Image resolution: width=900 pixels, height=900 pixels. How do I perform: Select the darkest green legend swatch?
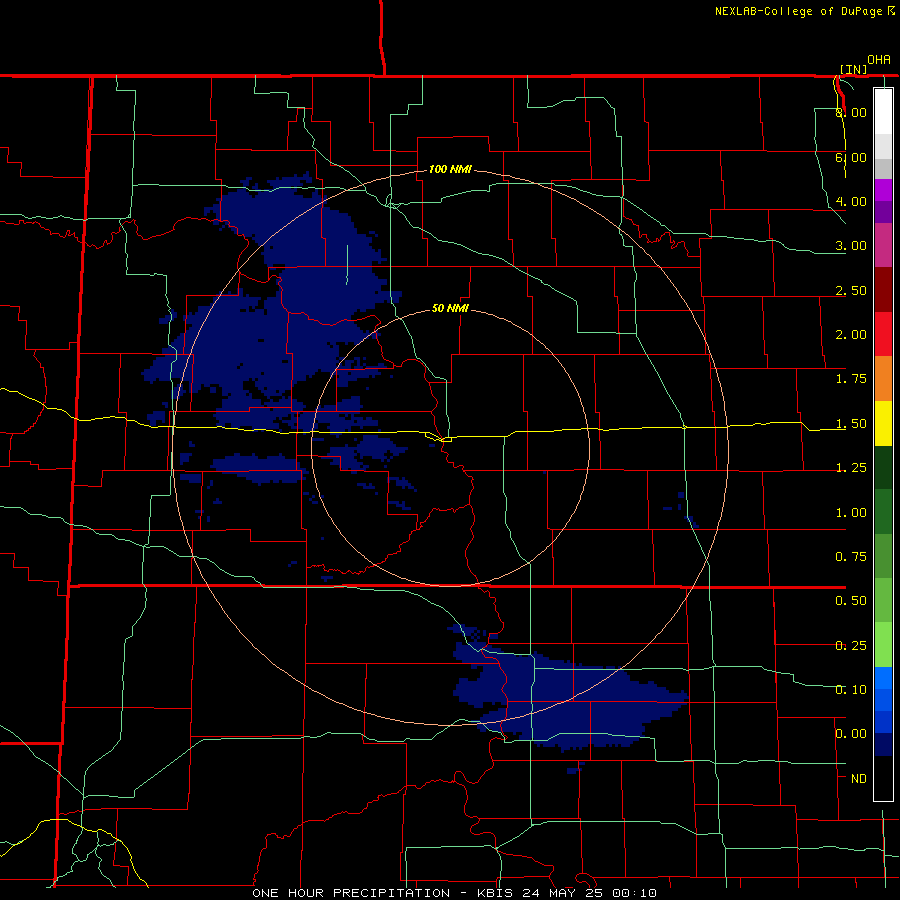883,468
